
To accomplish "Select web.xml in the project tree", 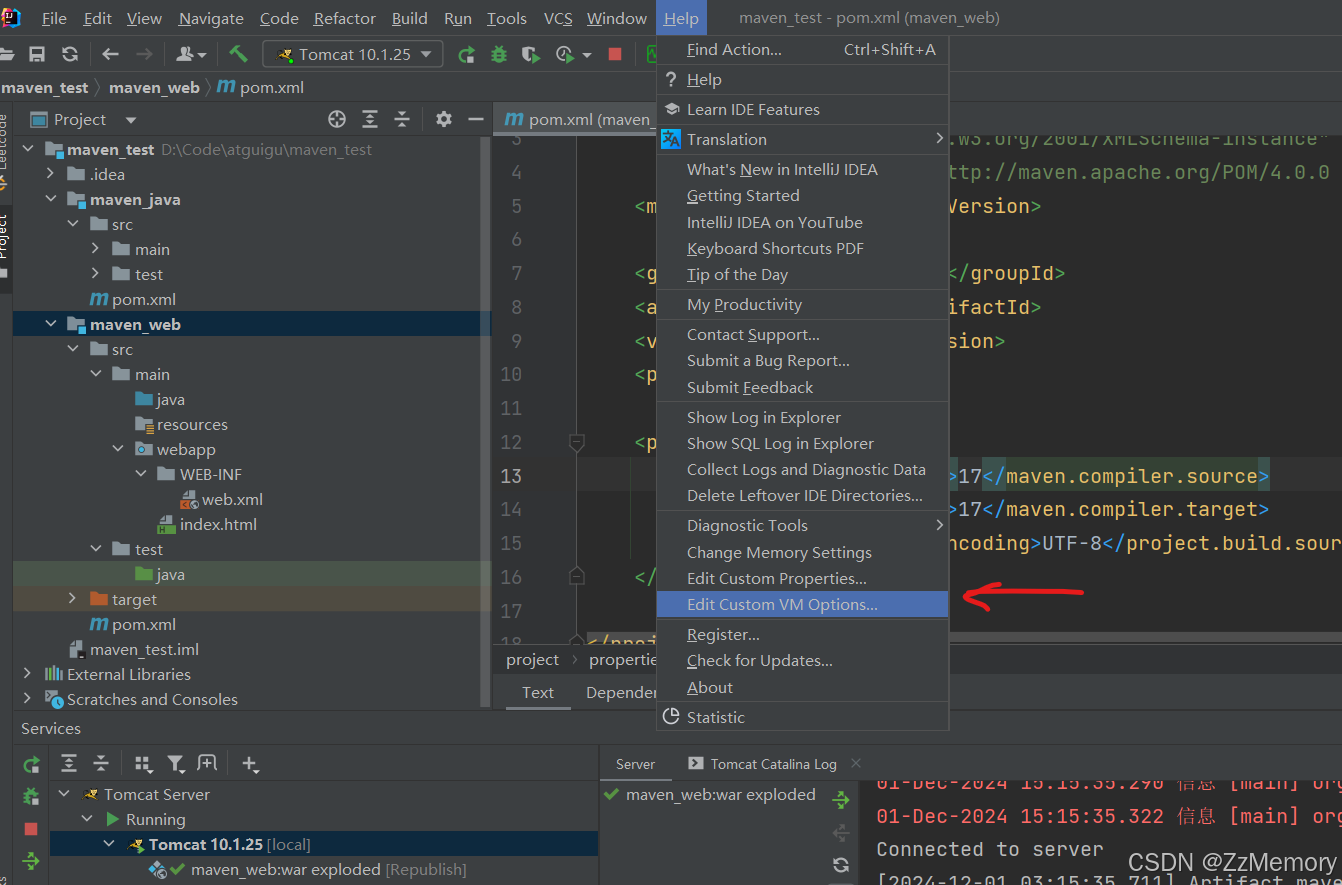I will [232, 499].
